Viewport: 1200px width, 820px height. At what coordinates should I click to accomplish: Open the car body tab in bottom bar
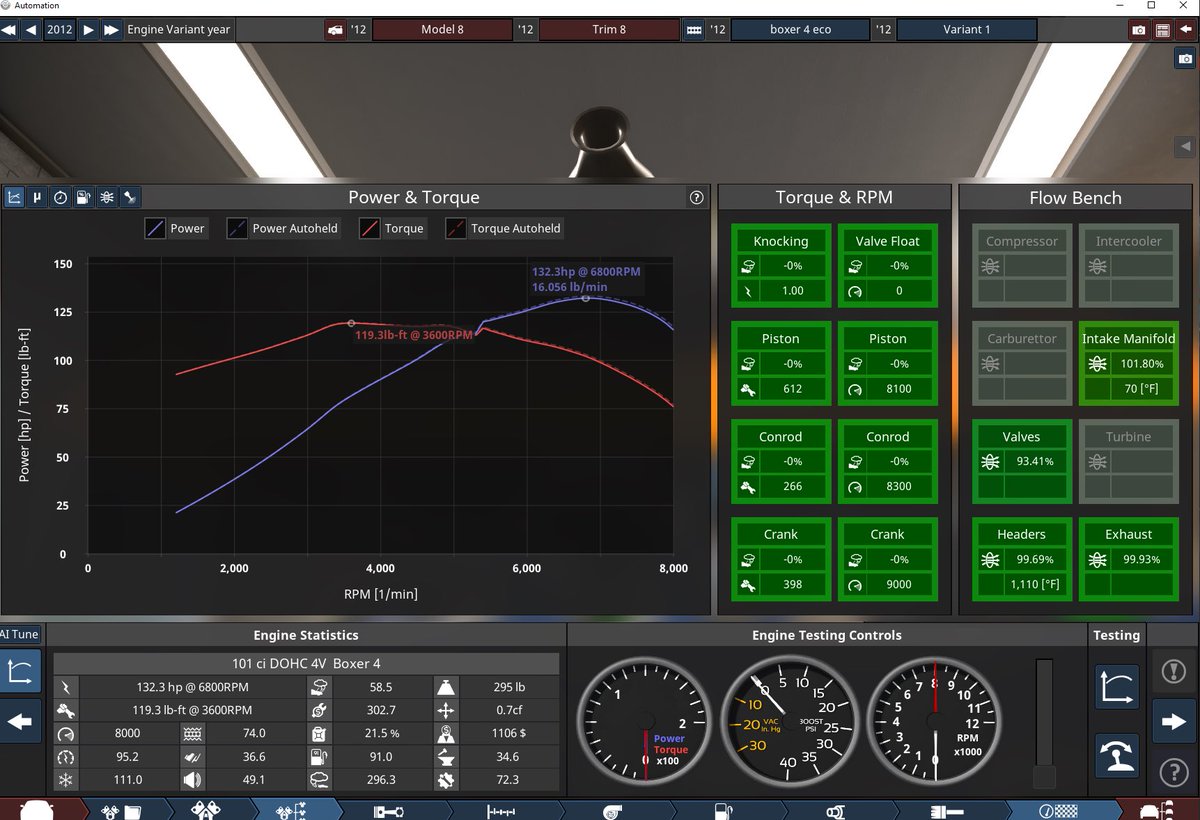click(36, 809)
